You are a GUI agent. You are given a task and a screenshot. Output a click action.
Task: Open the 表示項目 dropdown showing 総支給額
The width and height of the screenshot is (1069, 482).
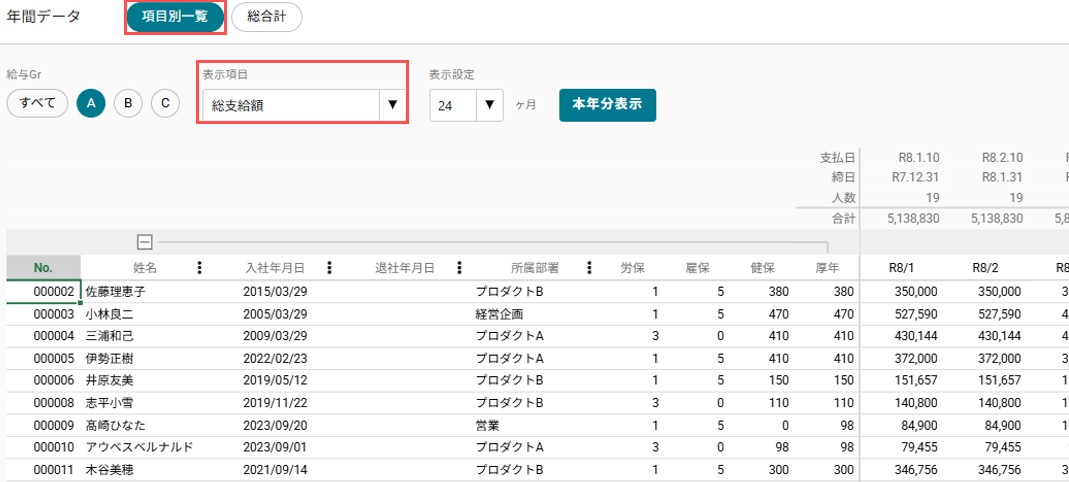coord(303,105)
